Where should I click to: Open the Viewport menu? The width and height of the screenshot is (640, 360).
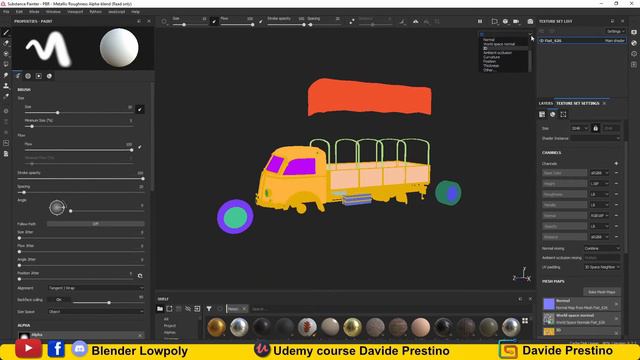coord(75,12)
